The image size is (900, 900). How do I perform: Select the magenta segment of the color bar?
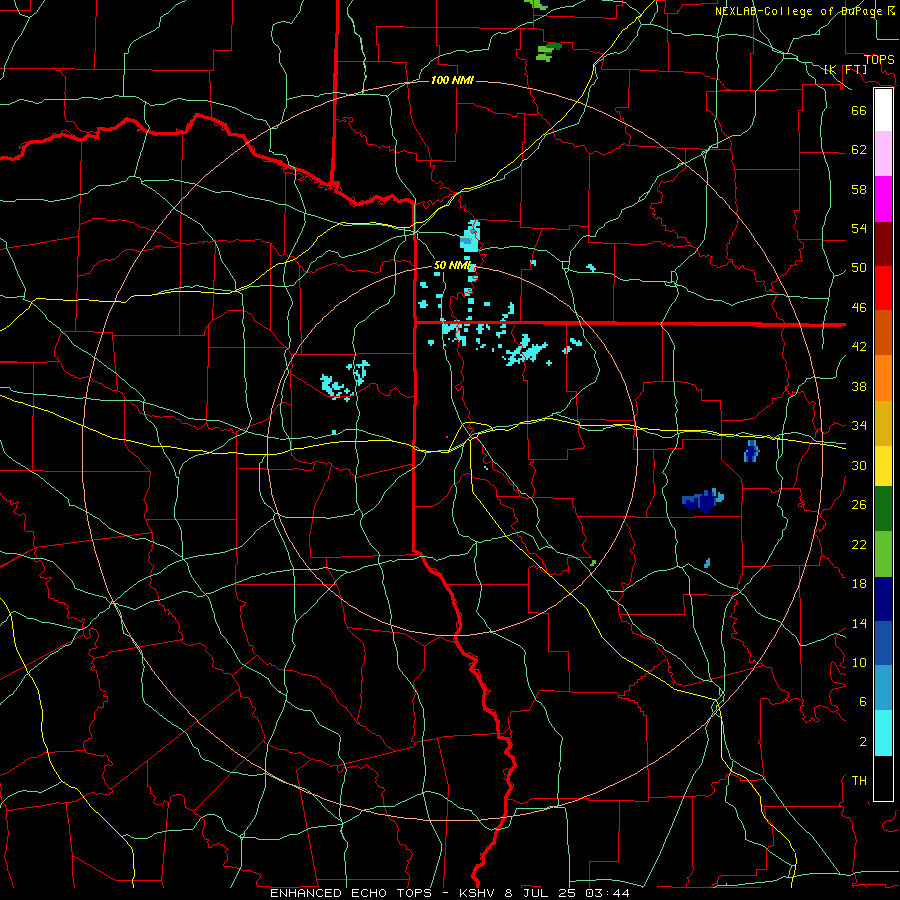pyautogui.click(x=883, y=199)
